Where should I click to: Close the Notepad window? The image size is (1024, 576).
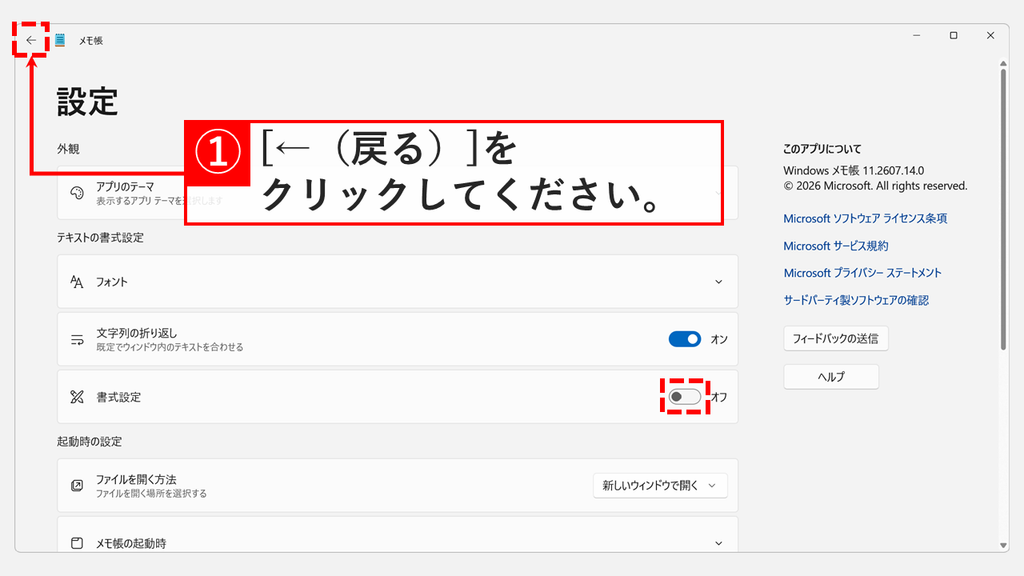(x=990, y=35)
